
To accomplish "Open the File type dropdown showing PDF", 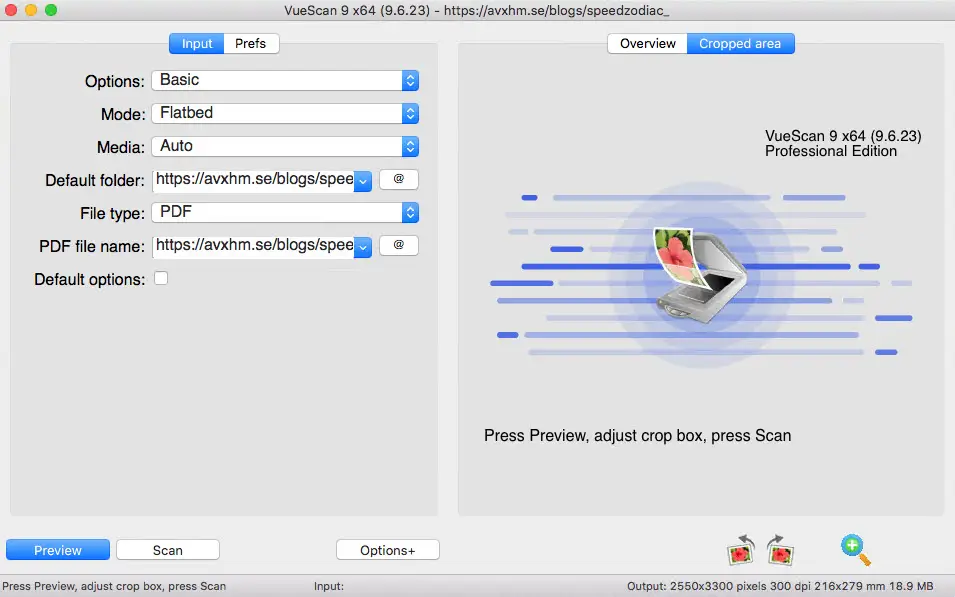I will pos(285,212).
